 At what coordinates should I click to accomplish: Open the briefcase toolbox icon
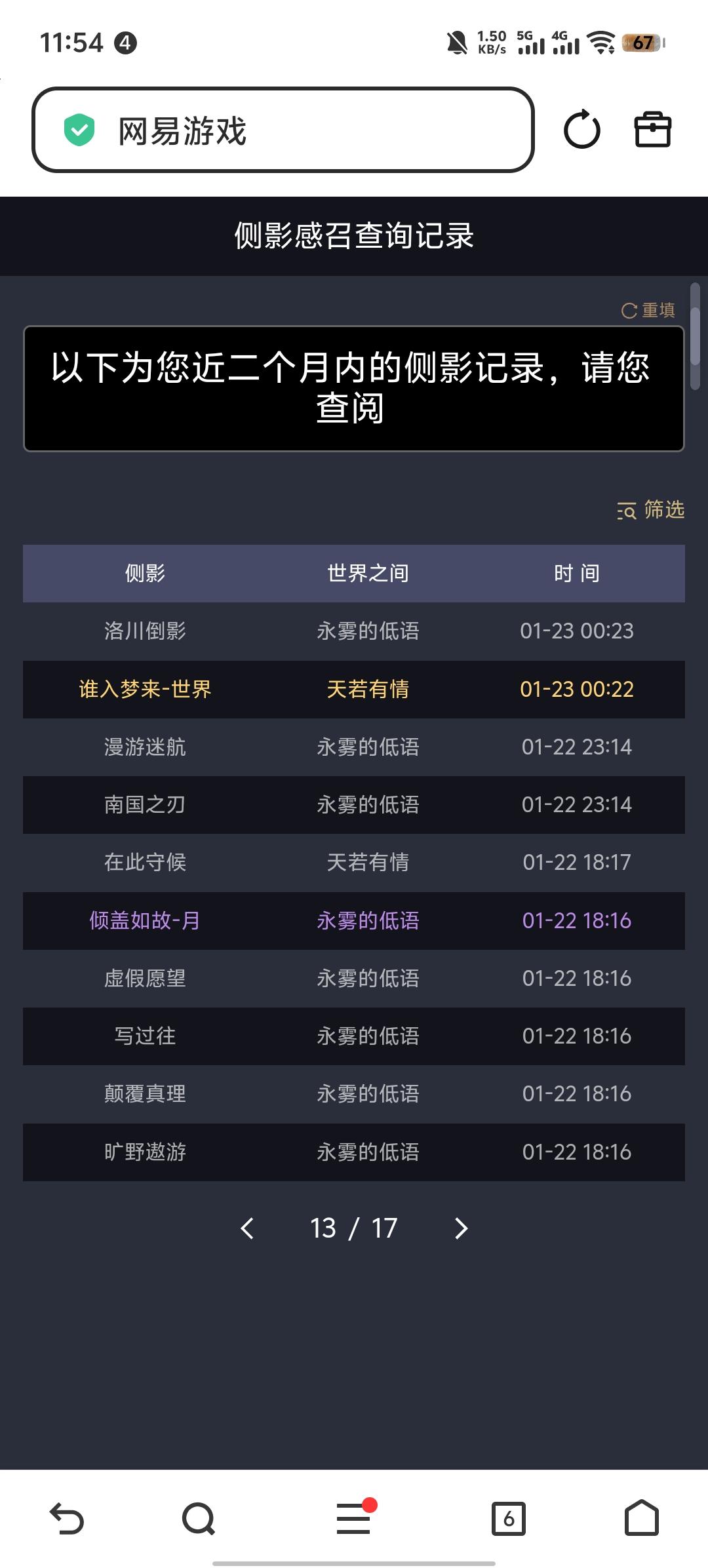coord(652,130)
